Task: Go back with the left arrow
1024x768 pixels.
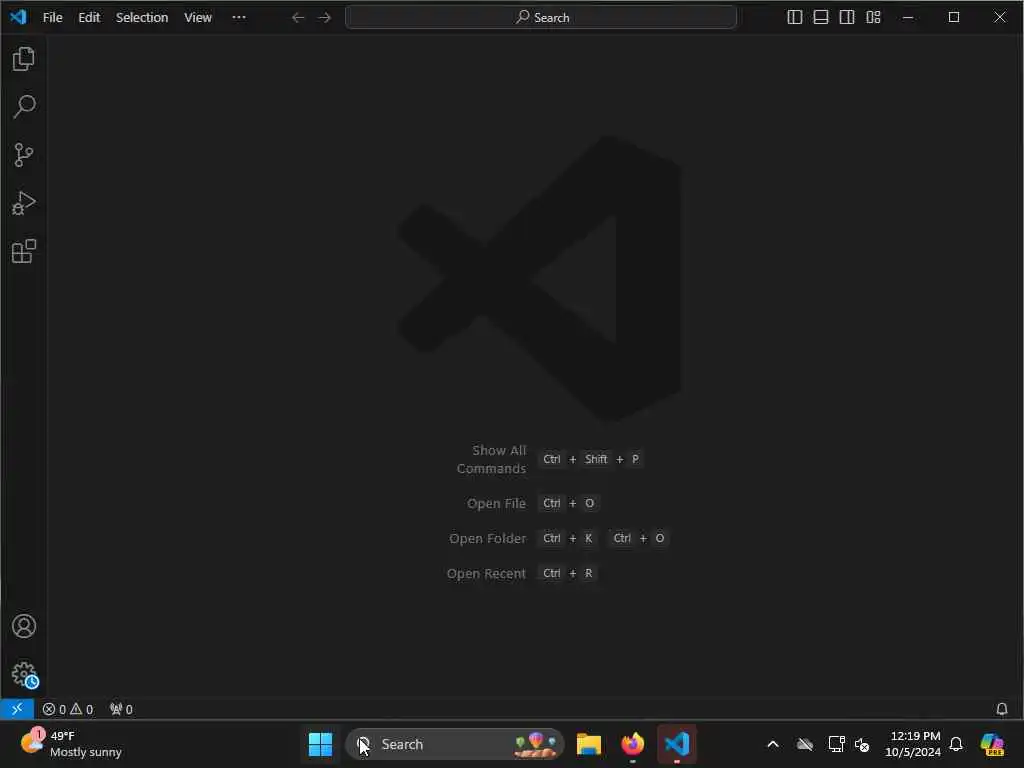Action: point(298,18)
